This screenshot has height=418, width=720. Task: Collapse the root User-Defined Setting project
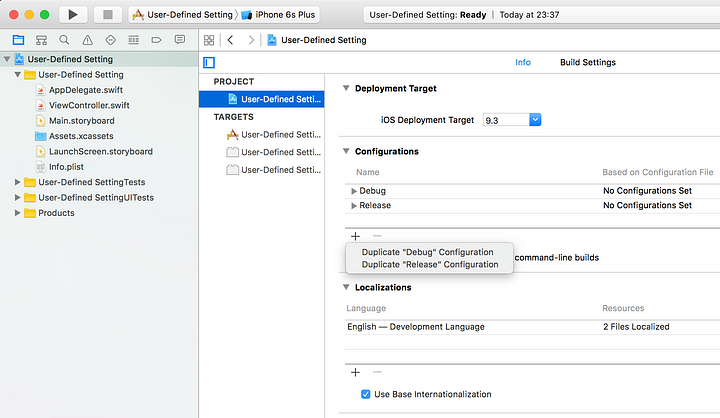coord(7,59)
